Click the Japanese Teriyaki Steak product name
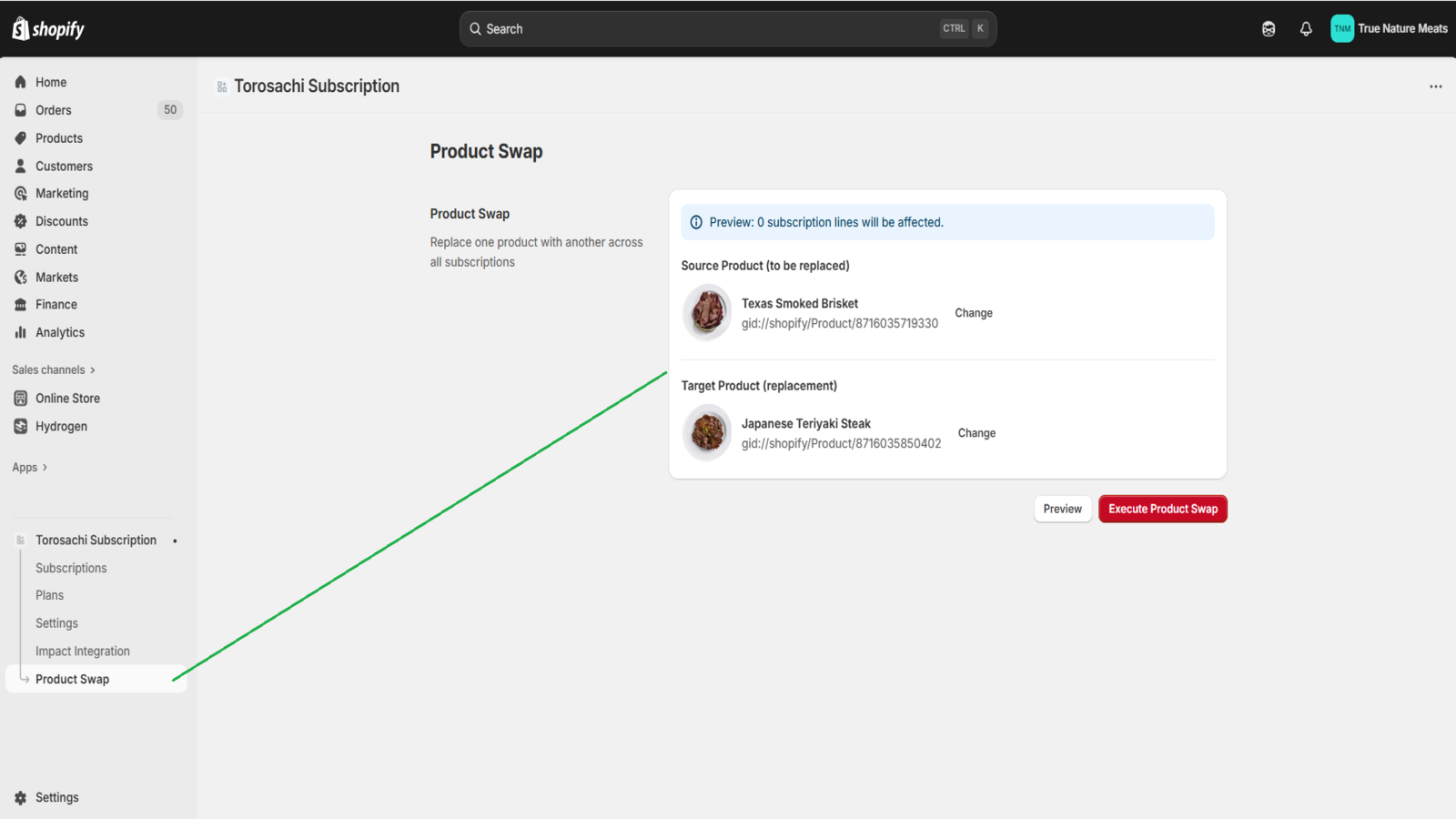The image size is (1456, 819). pyautogui.click(x=806, y=423)
